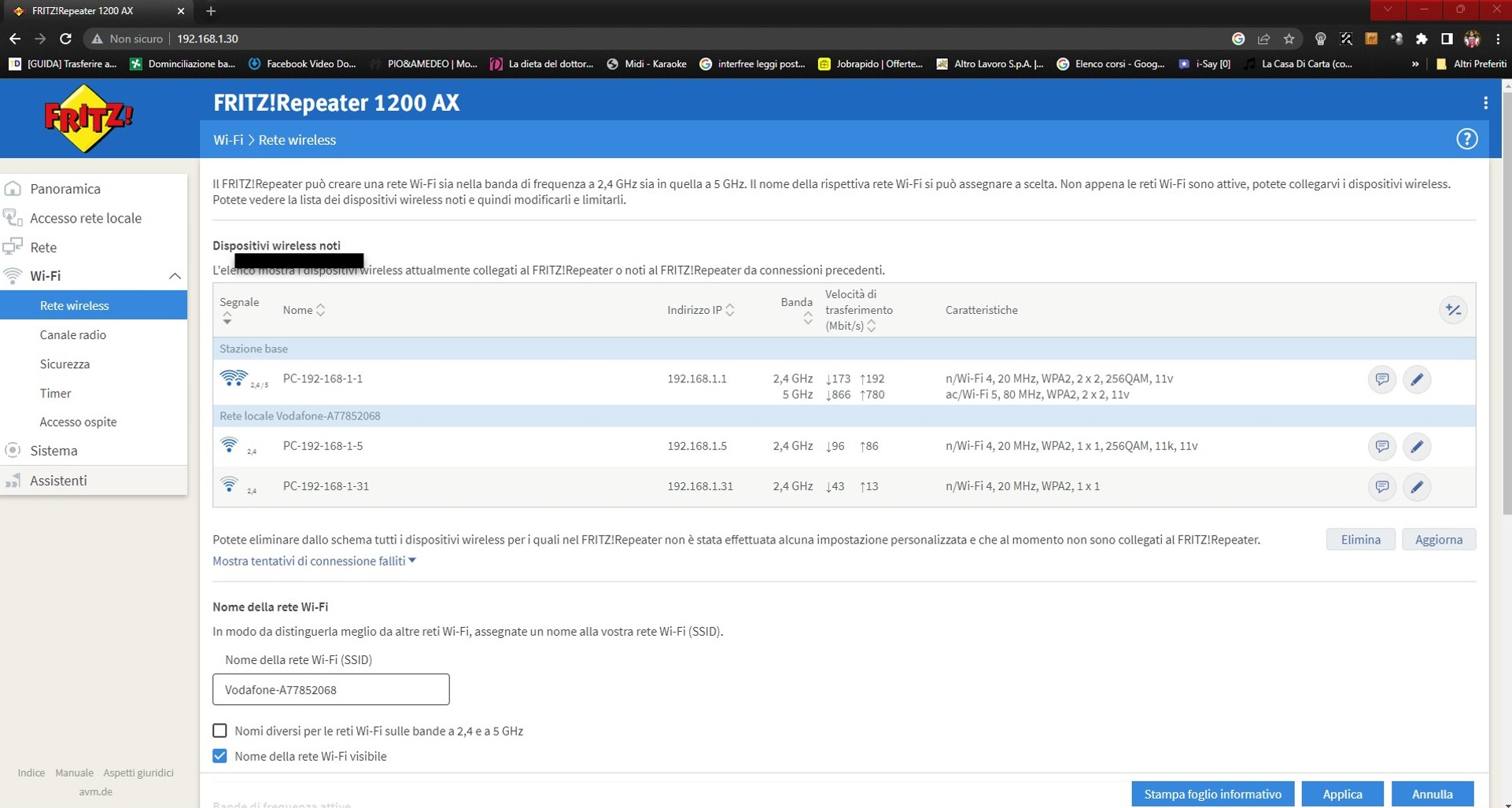Select the 'Rete wireless' submenu item
Screen dimensions: 1512x808
point(94,305)
